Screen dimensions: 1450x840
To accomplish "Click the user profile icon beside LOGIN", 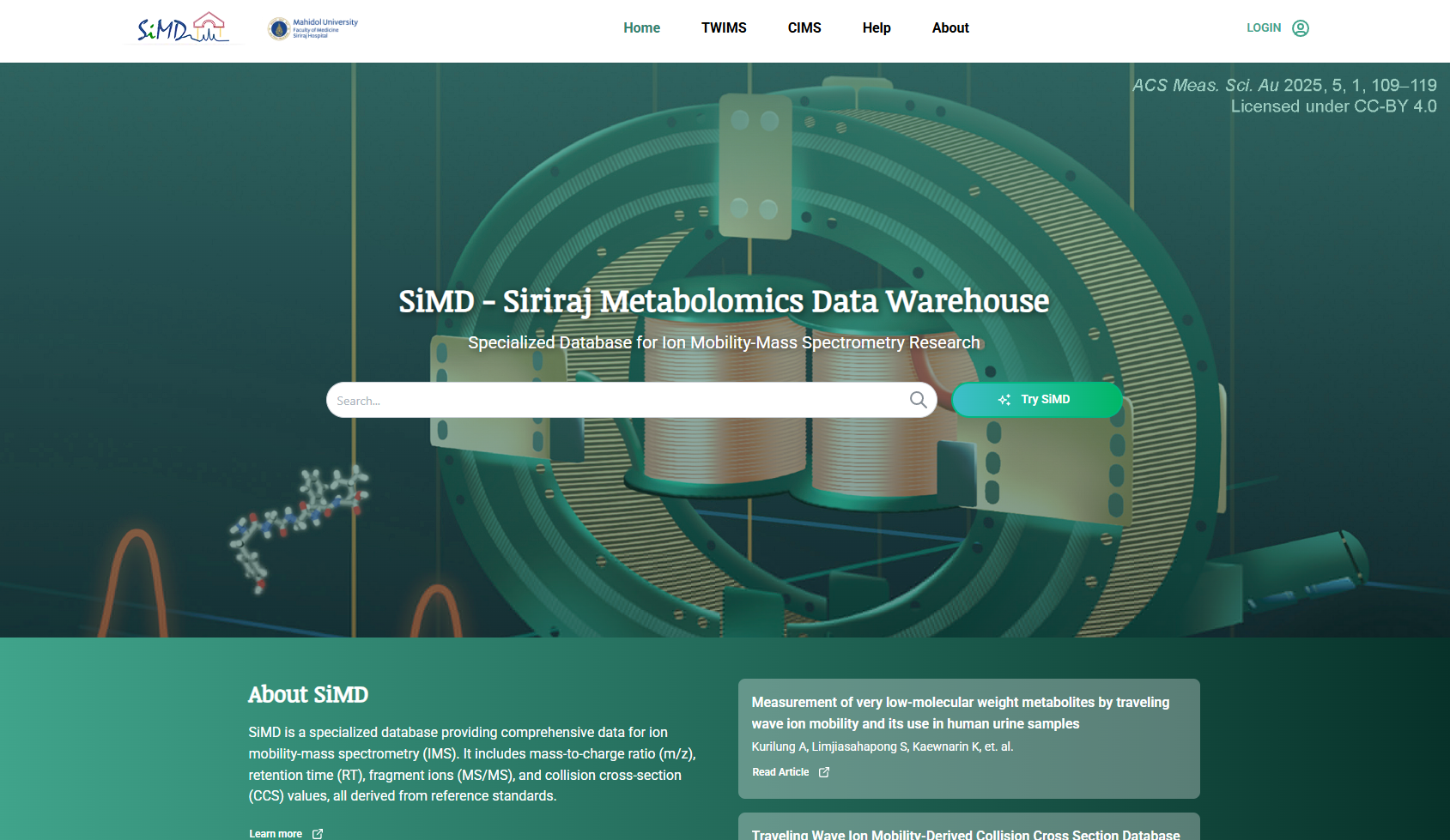I will [x=1301, y=28].
